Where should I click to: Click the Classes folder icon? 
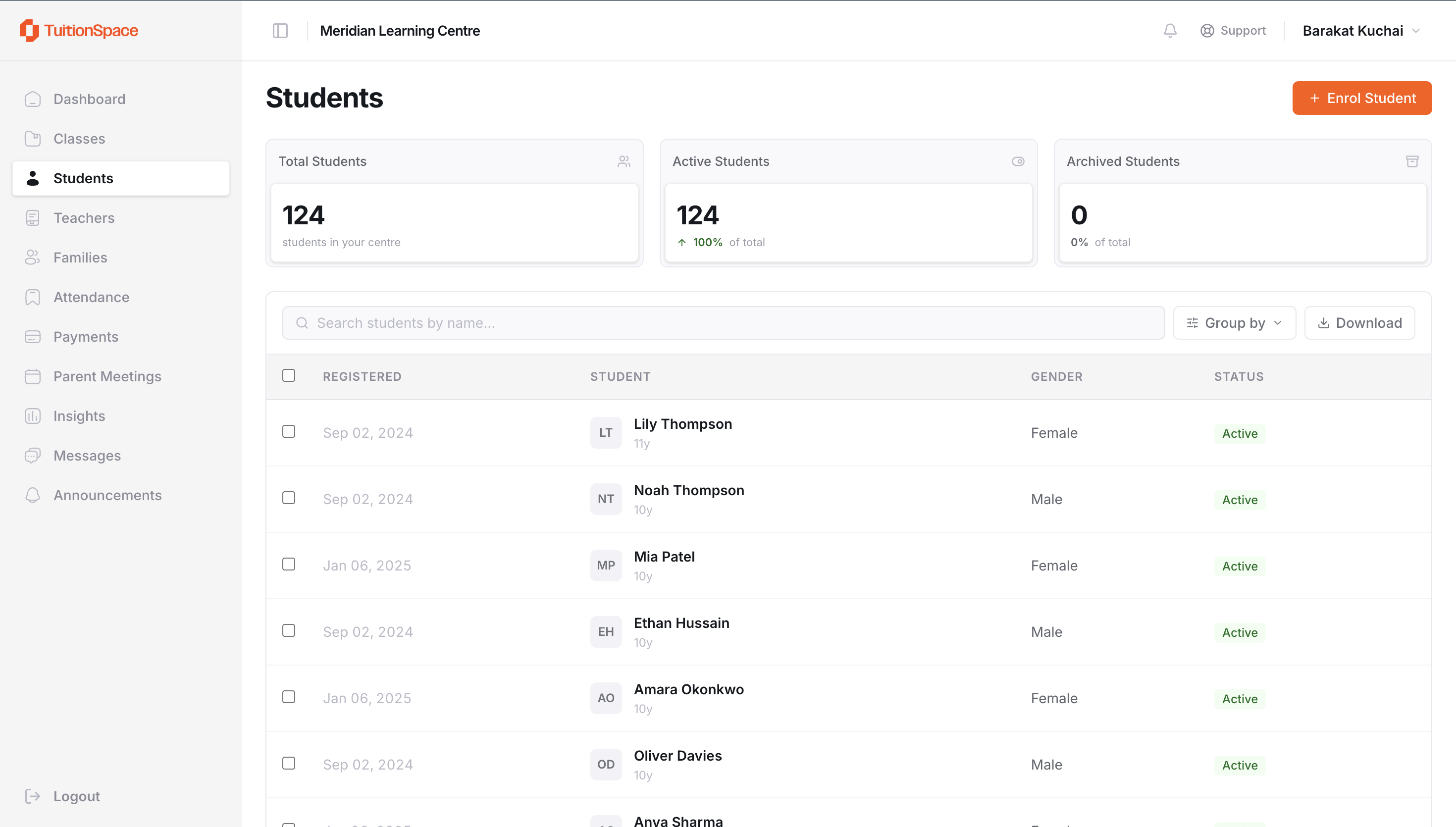(x=33, y=139)
